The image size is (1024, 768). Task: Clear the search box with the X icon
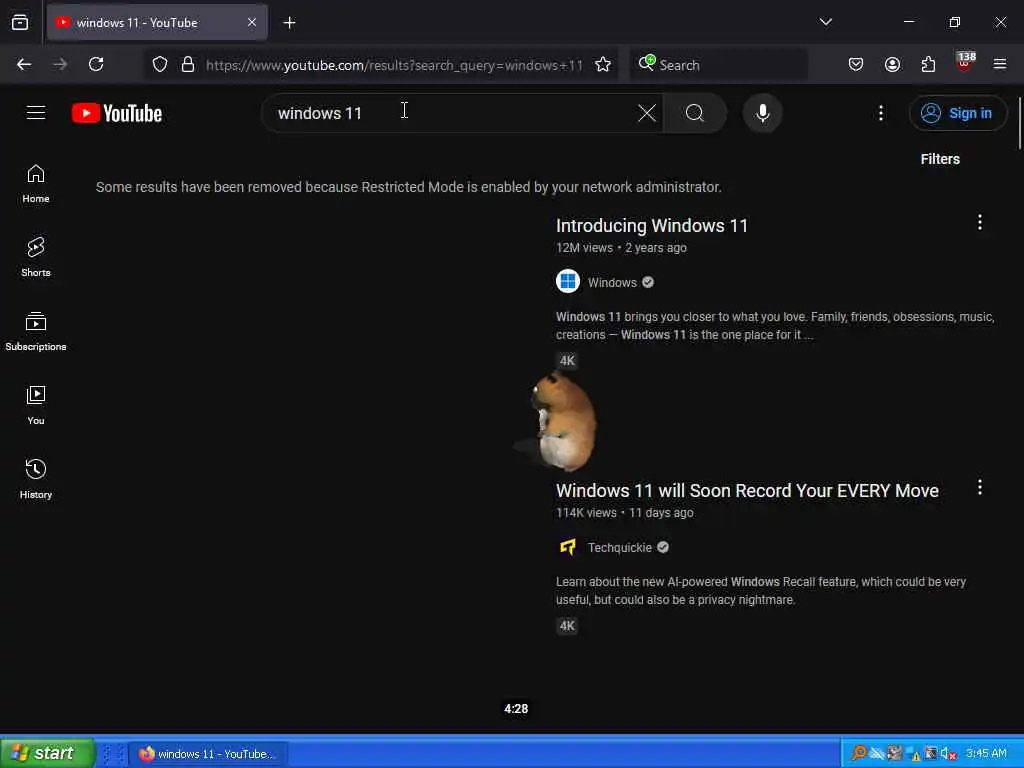(647, 113)
